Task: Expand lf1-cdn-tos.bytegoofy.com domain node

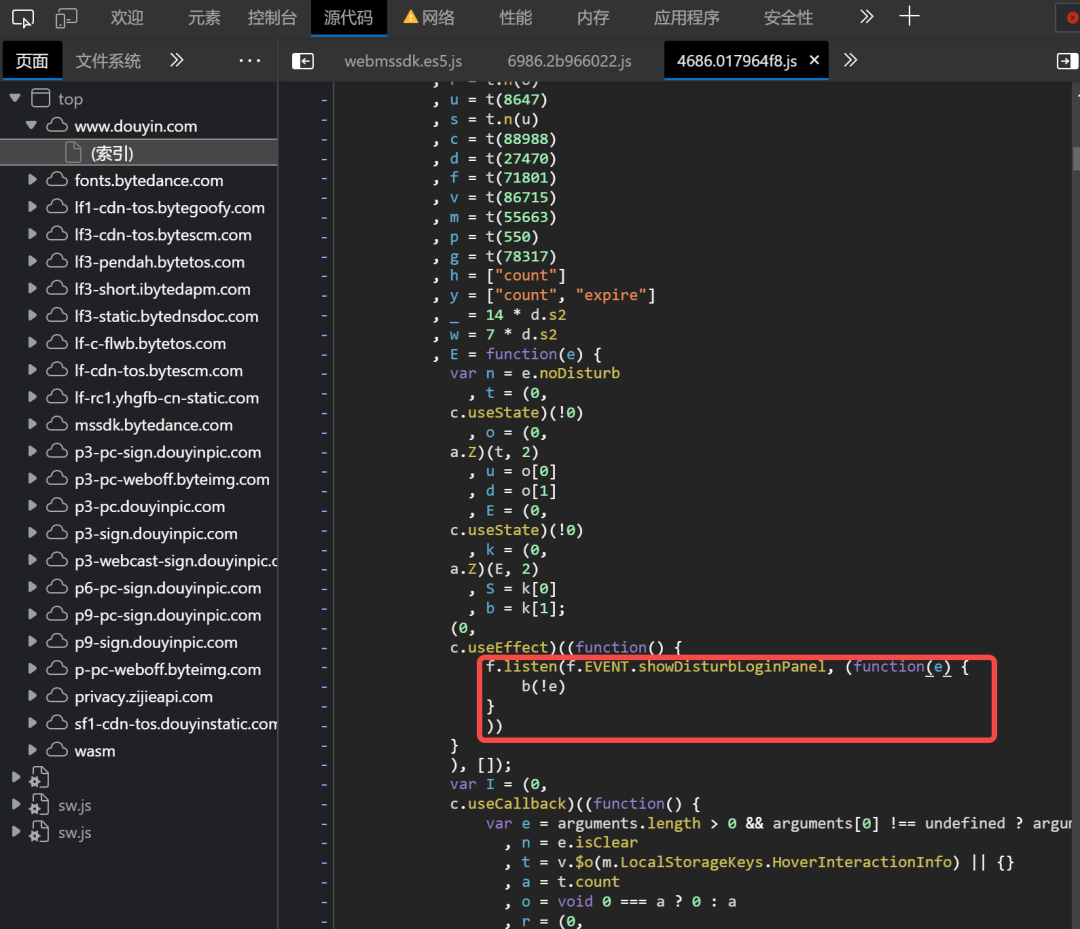Action: [x=32, y=207]
